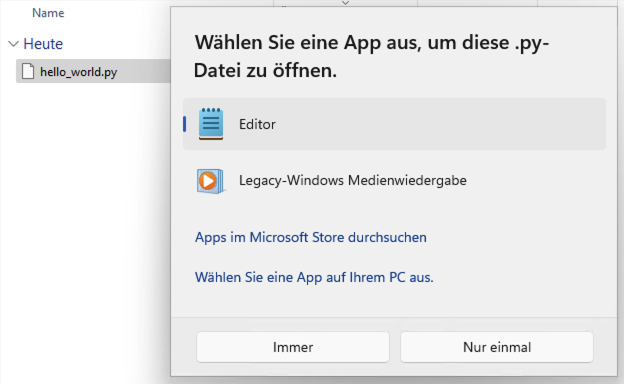Click the Legacy Windows Media Player icon
This screenshot has height=384, width=624.
pos(210,181)
